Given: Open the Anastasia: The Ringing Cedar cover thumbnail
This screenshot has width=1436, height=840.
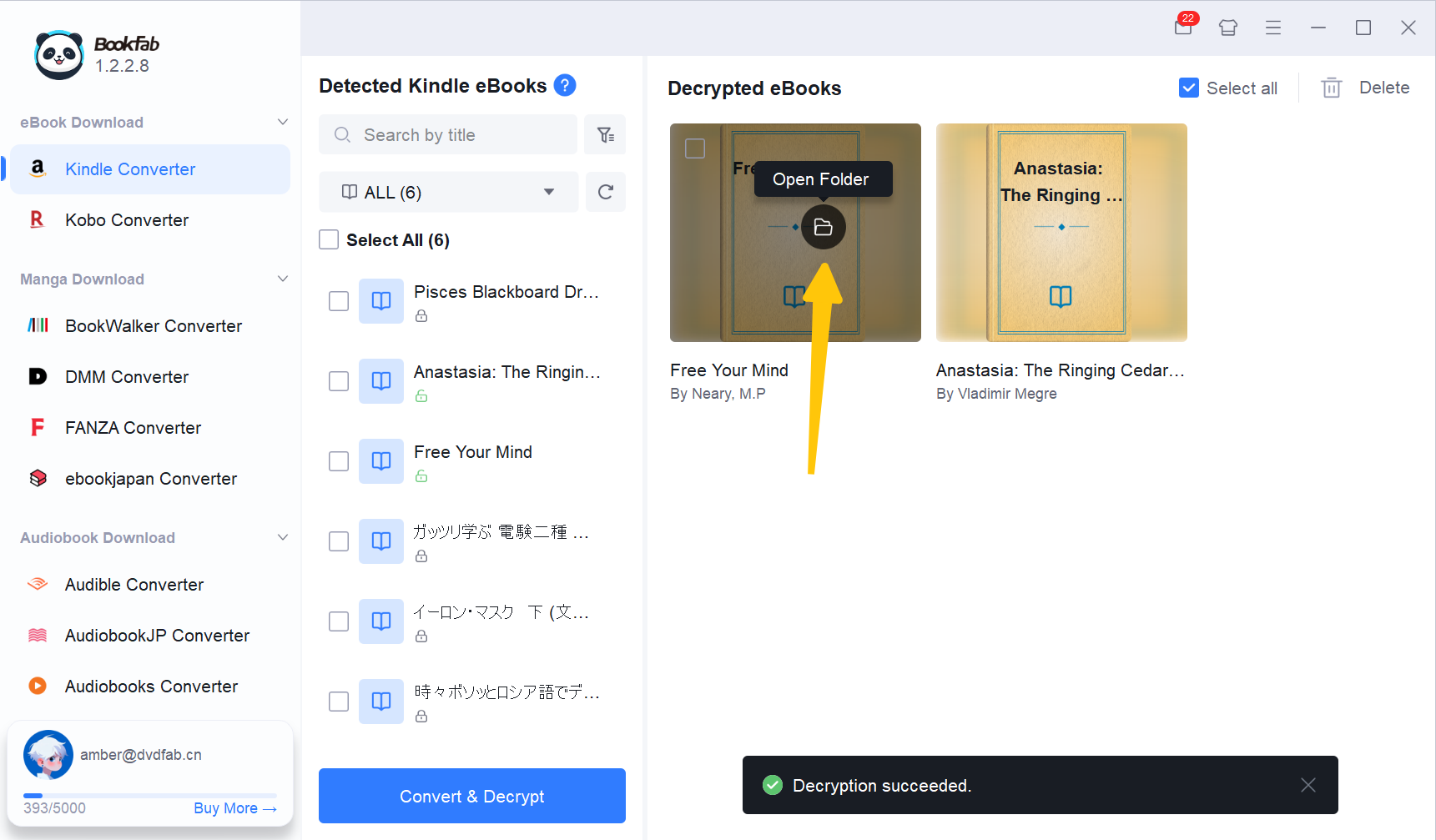Looking at the screenshot, I should [x=1061, y=233].
